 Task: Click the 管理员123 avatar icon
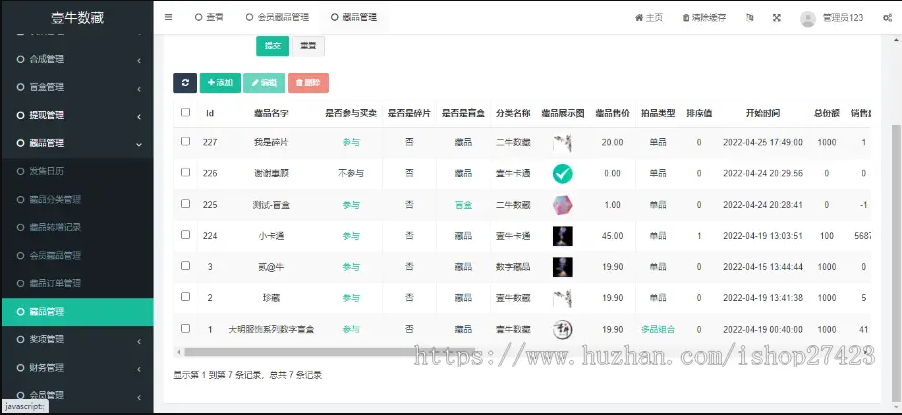tap(807, 17)
